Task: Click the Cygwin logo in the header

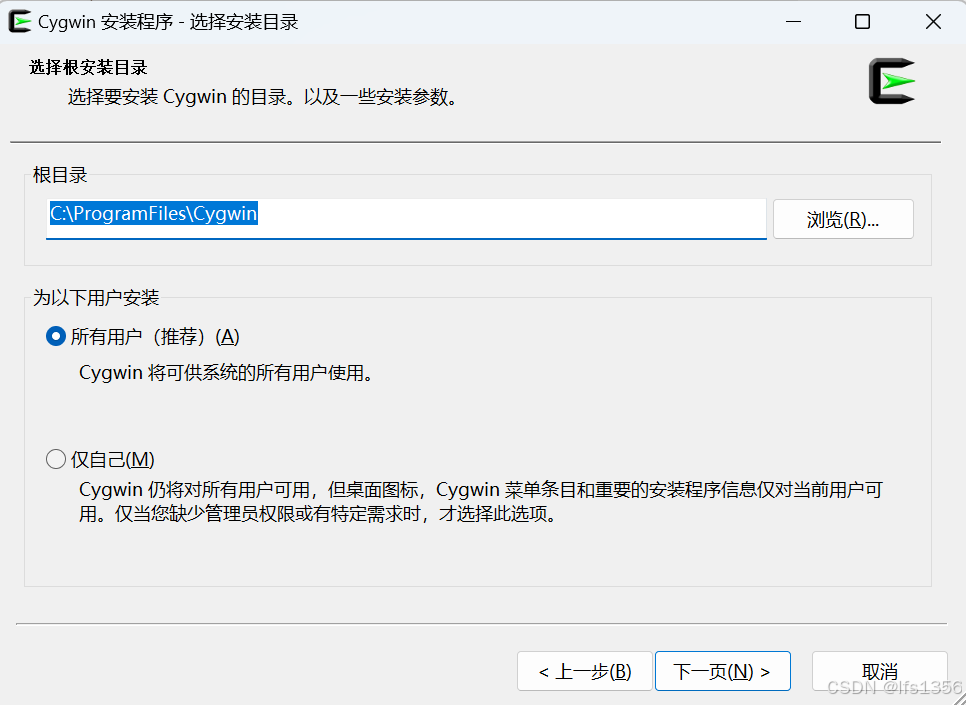Action: (x=891, y=81)
